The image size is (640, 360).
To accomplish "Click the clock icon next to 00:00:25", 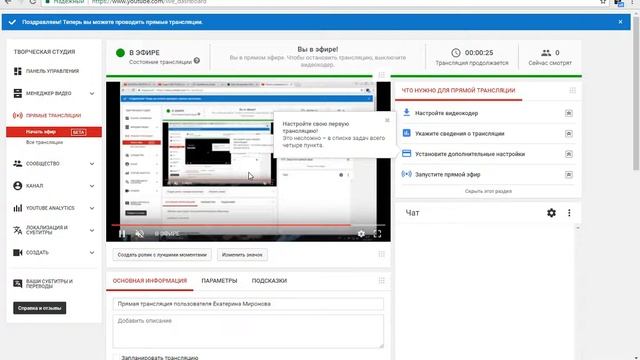I will (x=456, y=53).
